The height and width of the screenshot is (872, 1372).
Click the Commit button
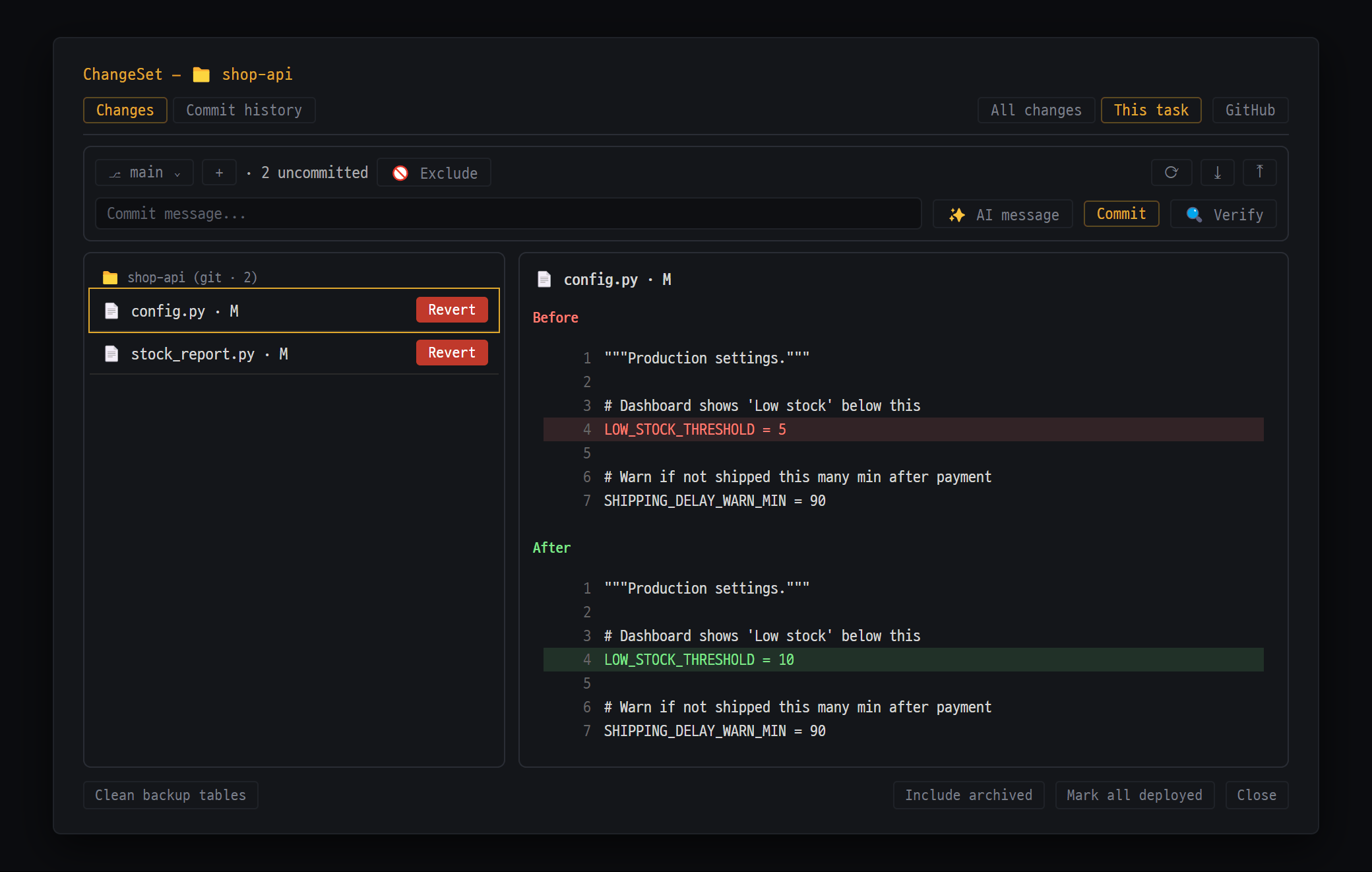click(1121, 214)
